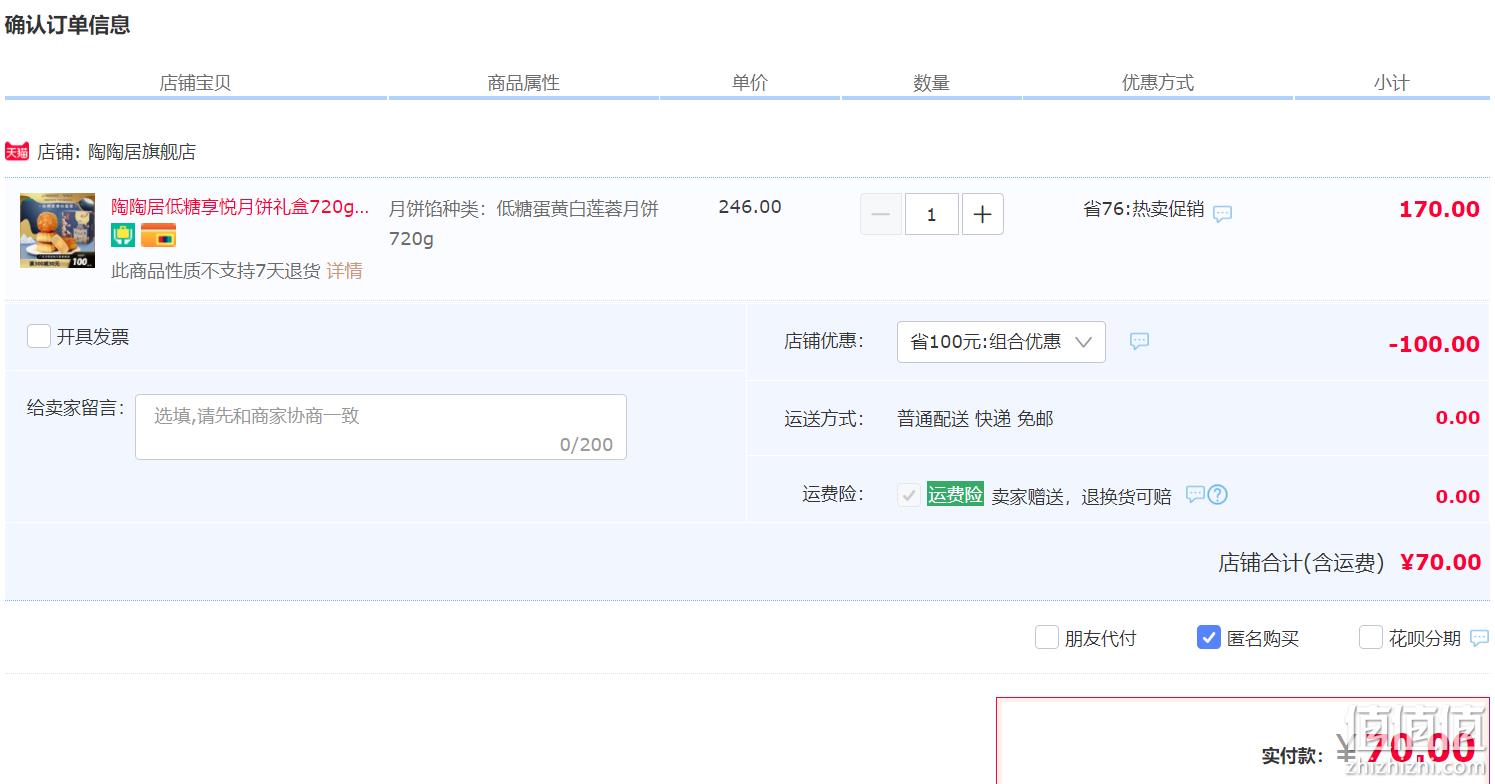
Task: Open the mooncake product thumbnail
Action: pyautogui.click(x=57, y=230)
